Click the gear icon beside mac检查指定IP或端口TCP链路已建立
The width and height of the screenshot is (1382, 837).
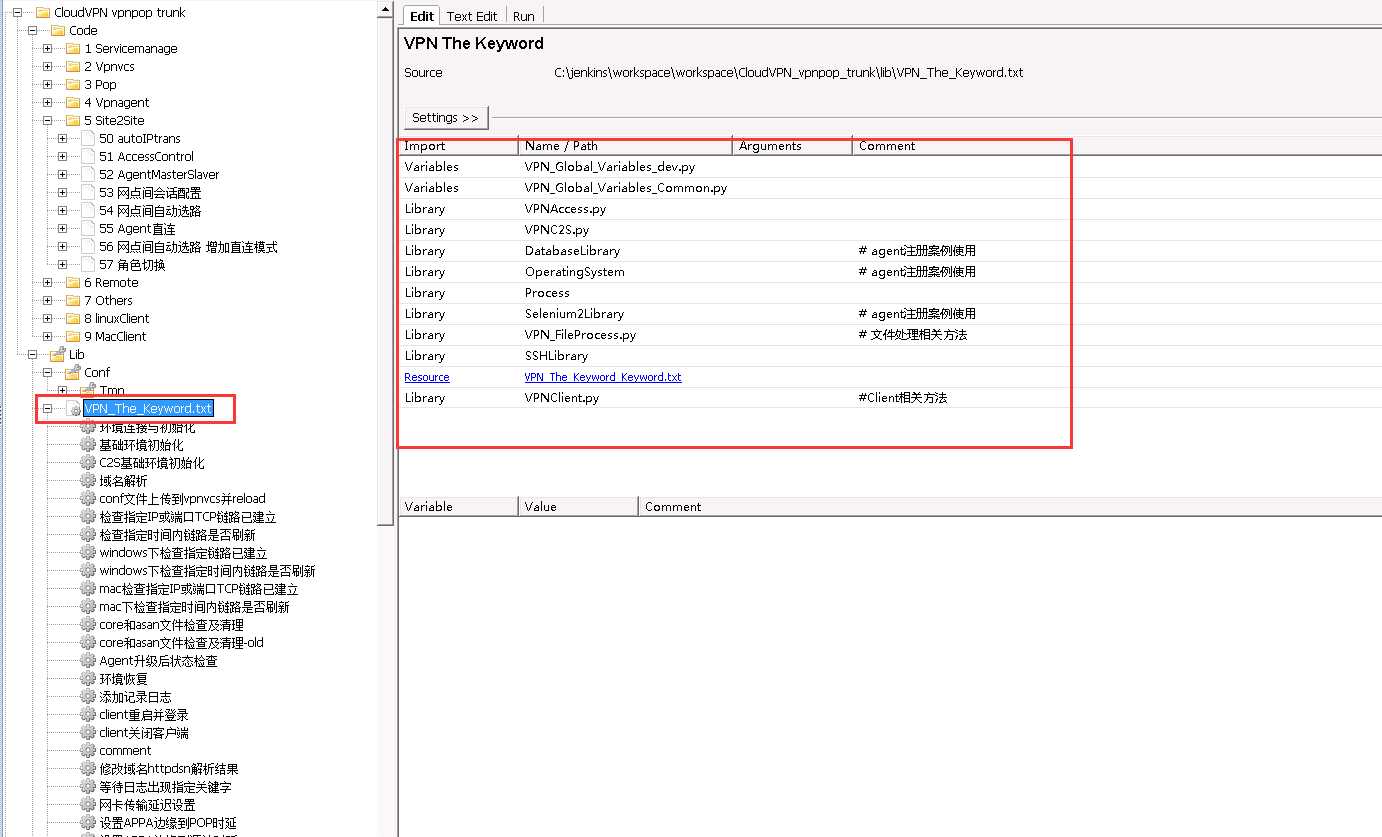coord(88,589)
